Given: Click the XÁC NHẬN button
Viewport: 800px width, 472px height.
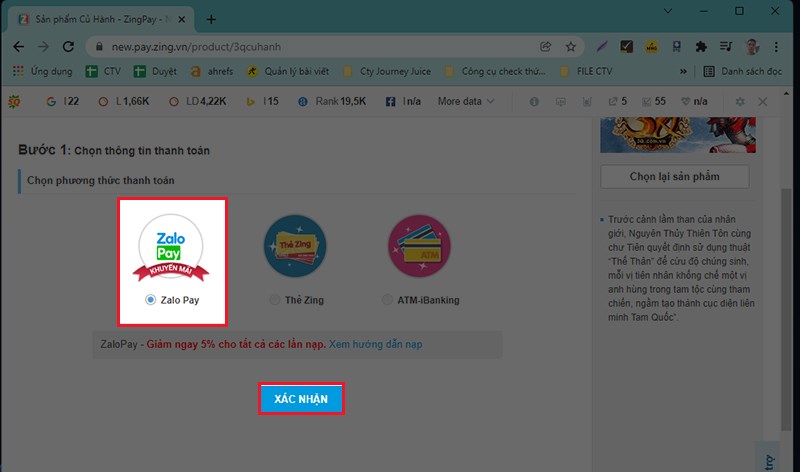Looking at the screenshot, I should tap(301, 399).
